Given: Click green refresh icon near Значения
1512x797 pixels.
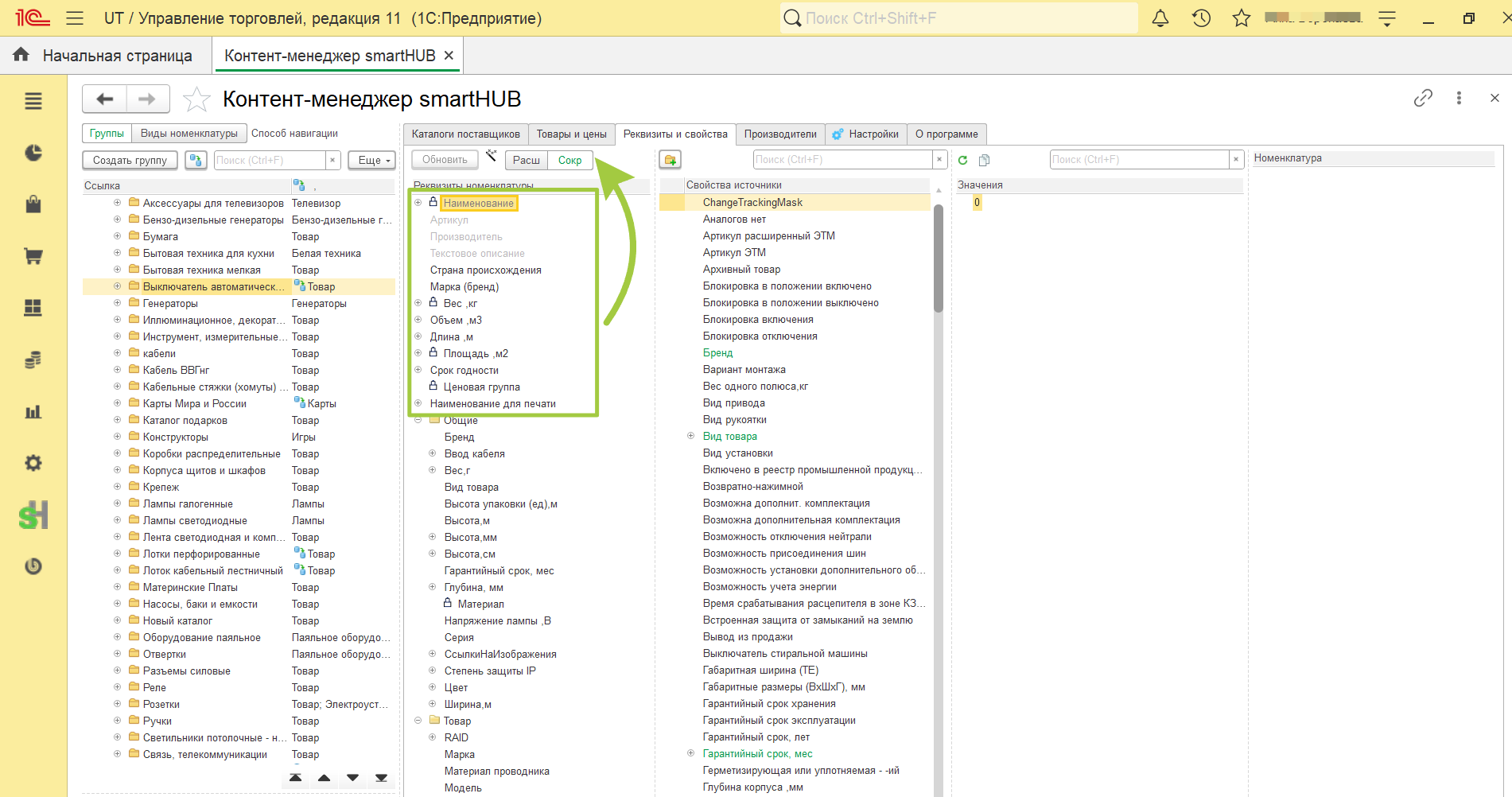Looking at the screenshot, I should (962, 160).
